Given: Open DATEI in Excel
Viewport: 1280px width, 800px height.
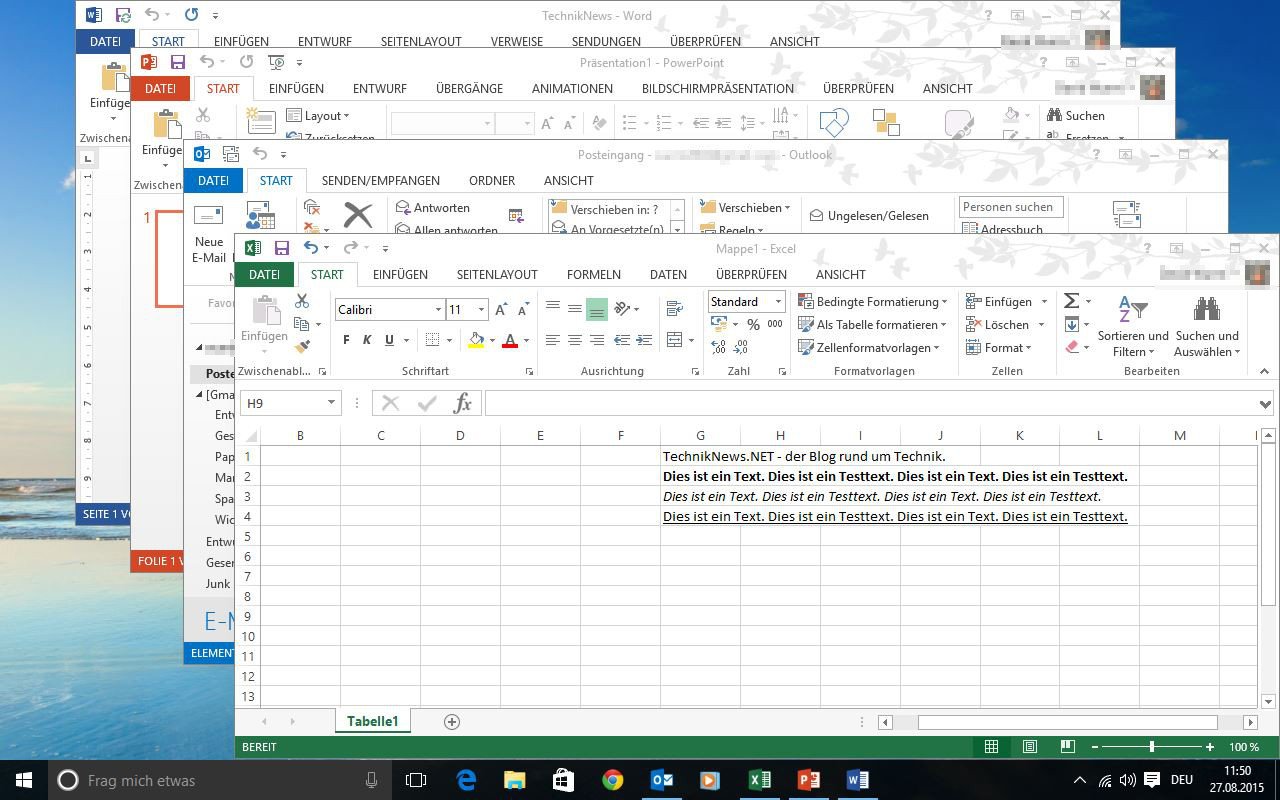Looking at the screenshot, I should [x=264, y=274].
